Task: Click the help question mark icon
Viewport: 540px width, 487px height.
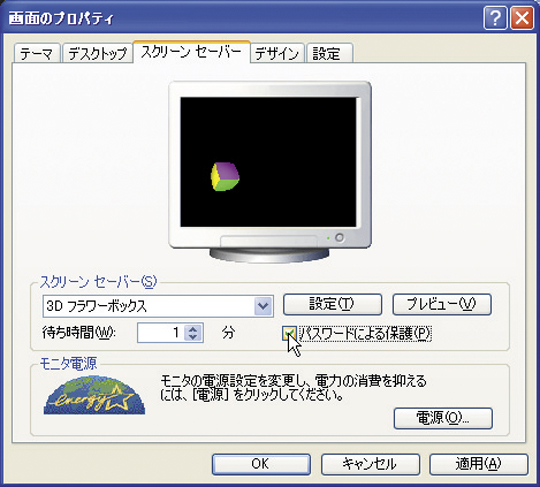Action: (495, 18)
